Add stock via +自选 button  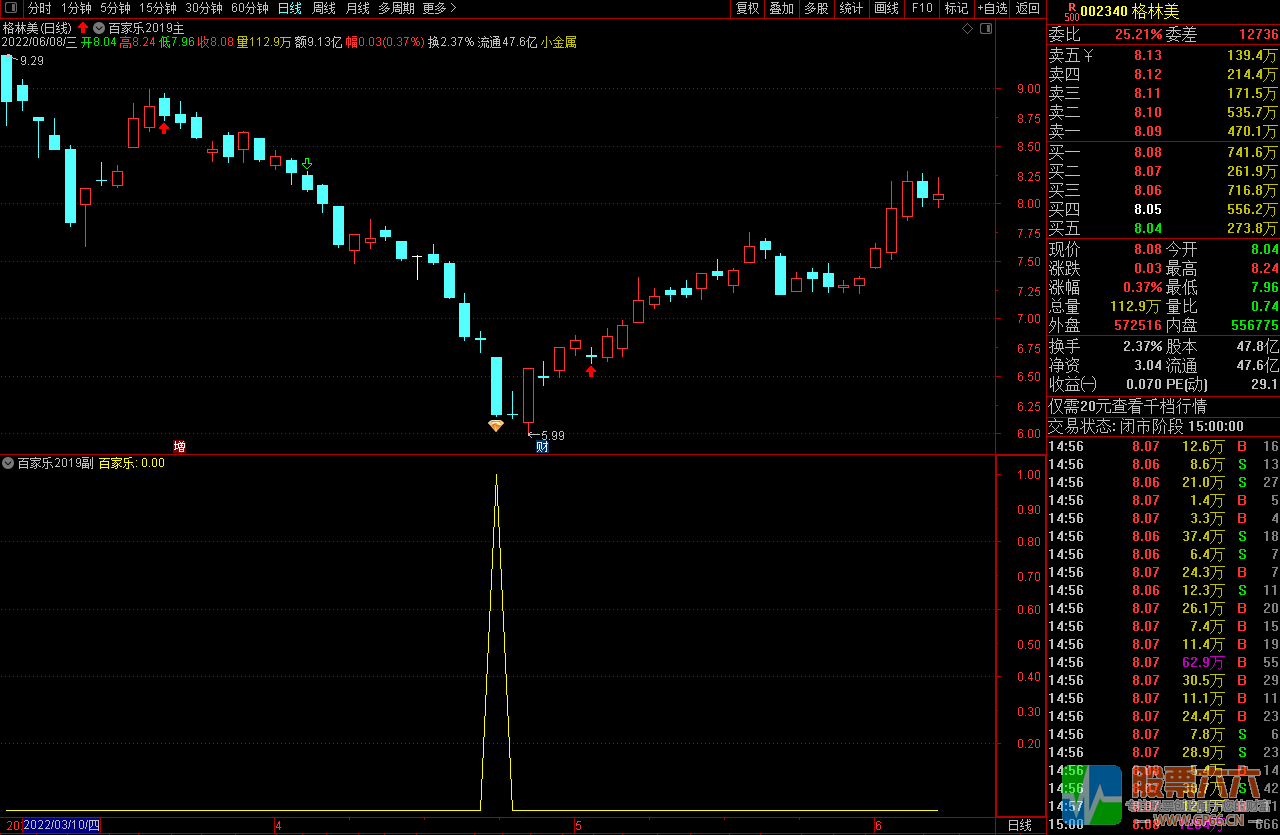992,8
